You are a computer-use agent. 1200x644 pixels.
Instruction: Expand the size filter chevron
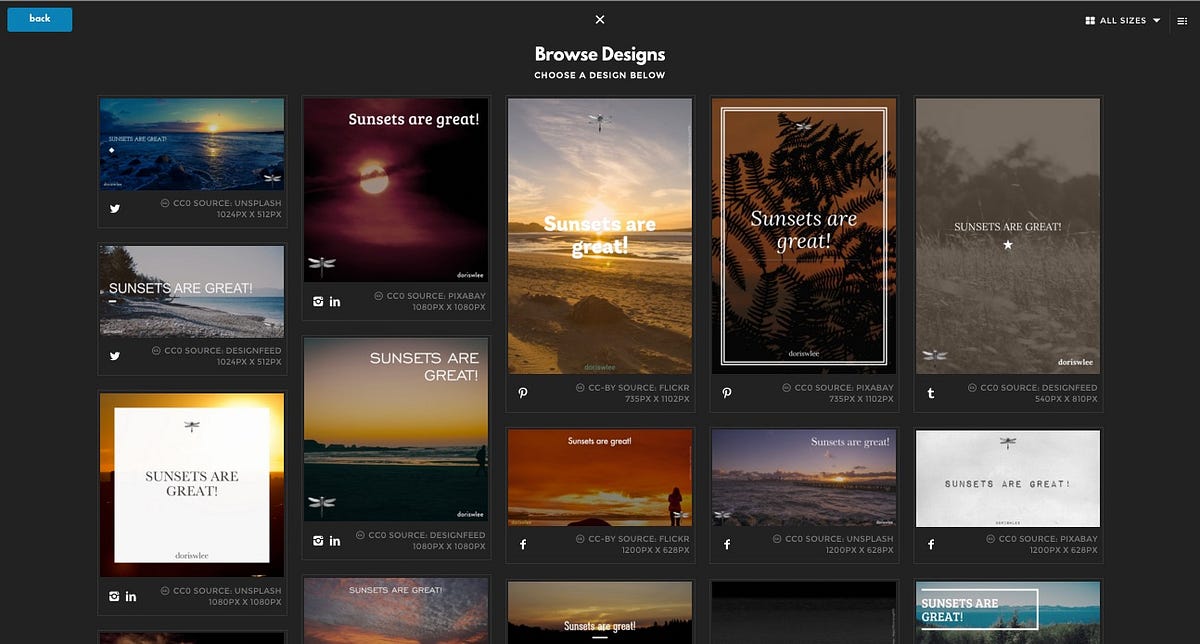pyautogui.click(x=1156, y=20)
